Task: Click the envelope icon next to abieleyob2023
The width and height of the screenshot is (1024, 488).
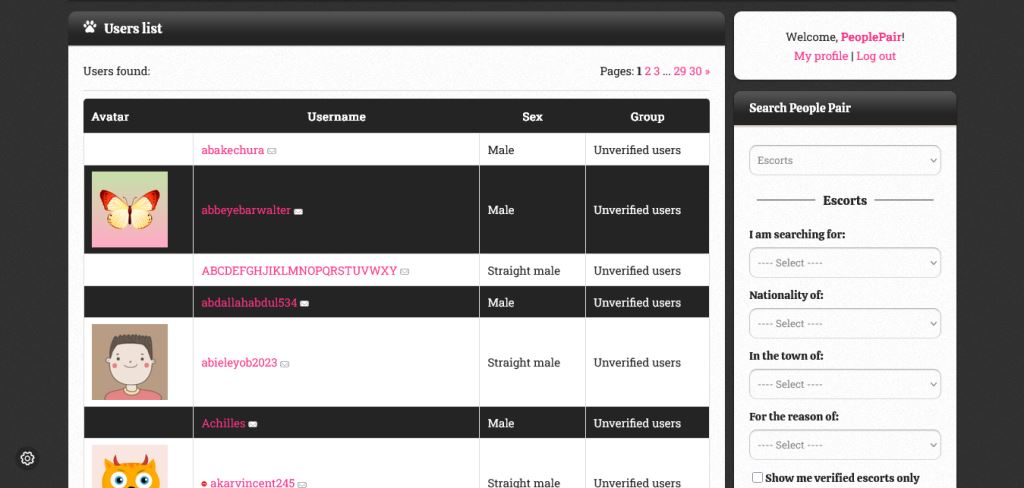Action: (x=285, y=364)
